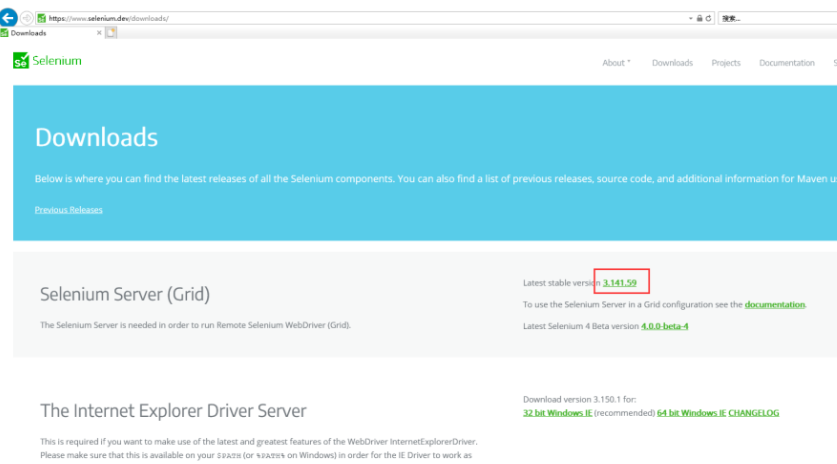Click the Selenium logo

tap(48, 60)
